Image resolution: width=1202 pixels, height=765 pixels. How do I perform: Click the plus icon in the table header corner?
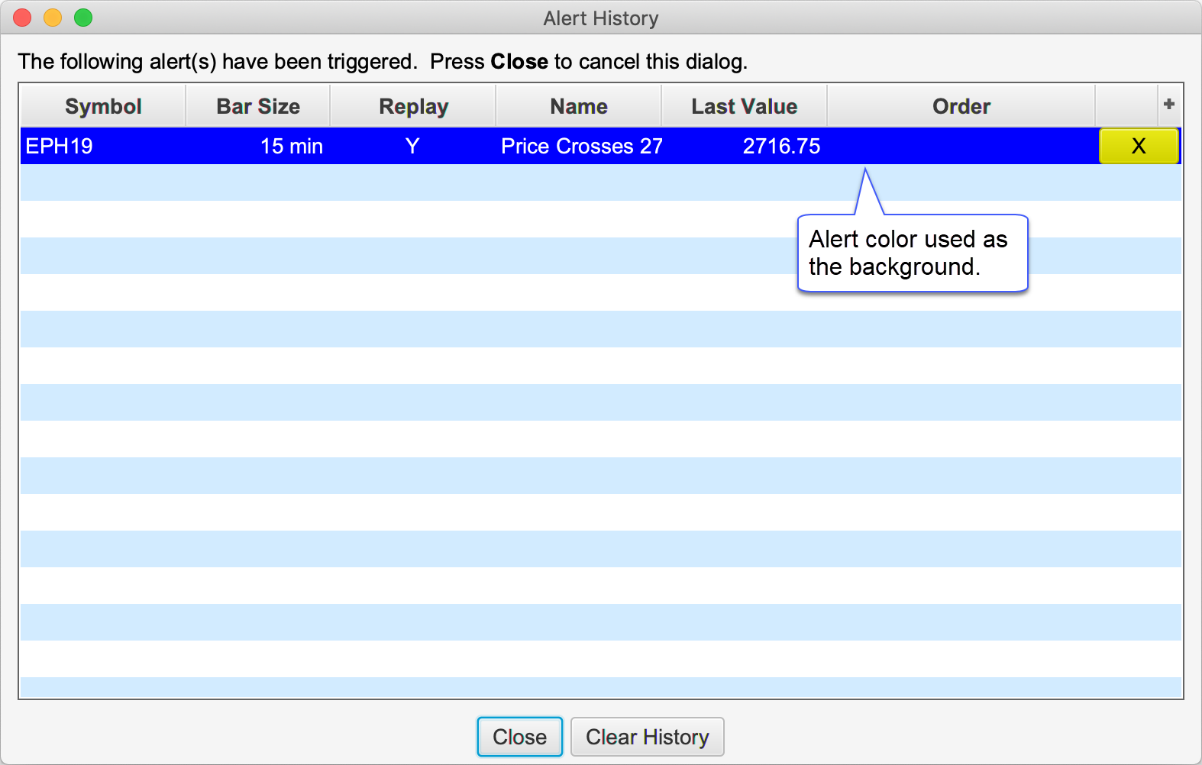tap(1168, 104)
